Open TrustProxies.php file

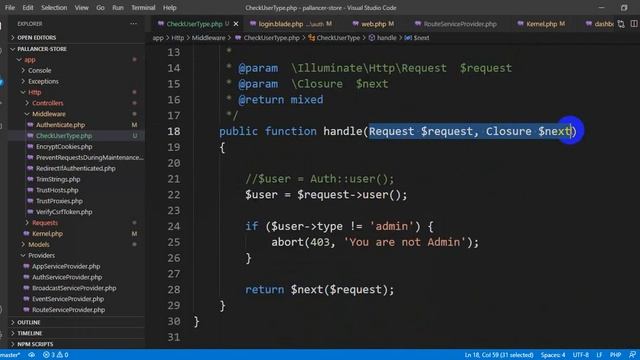click(x=76, y=201)
